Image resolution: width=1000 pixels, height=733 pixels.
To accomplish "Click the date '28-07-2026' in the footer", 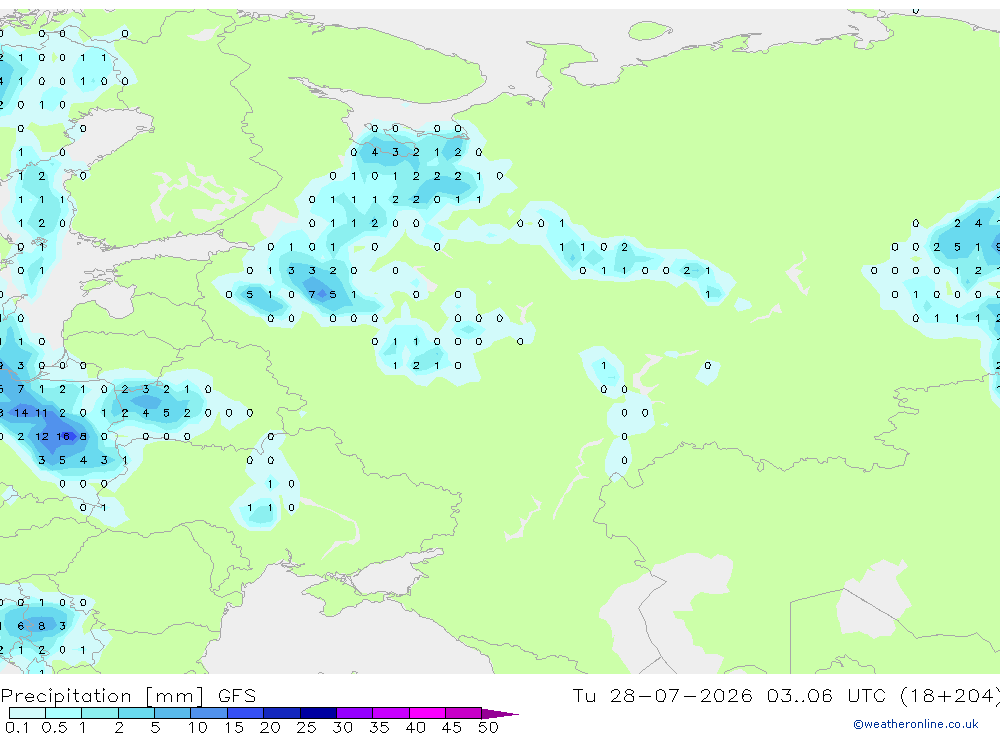I will 681,695.
